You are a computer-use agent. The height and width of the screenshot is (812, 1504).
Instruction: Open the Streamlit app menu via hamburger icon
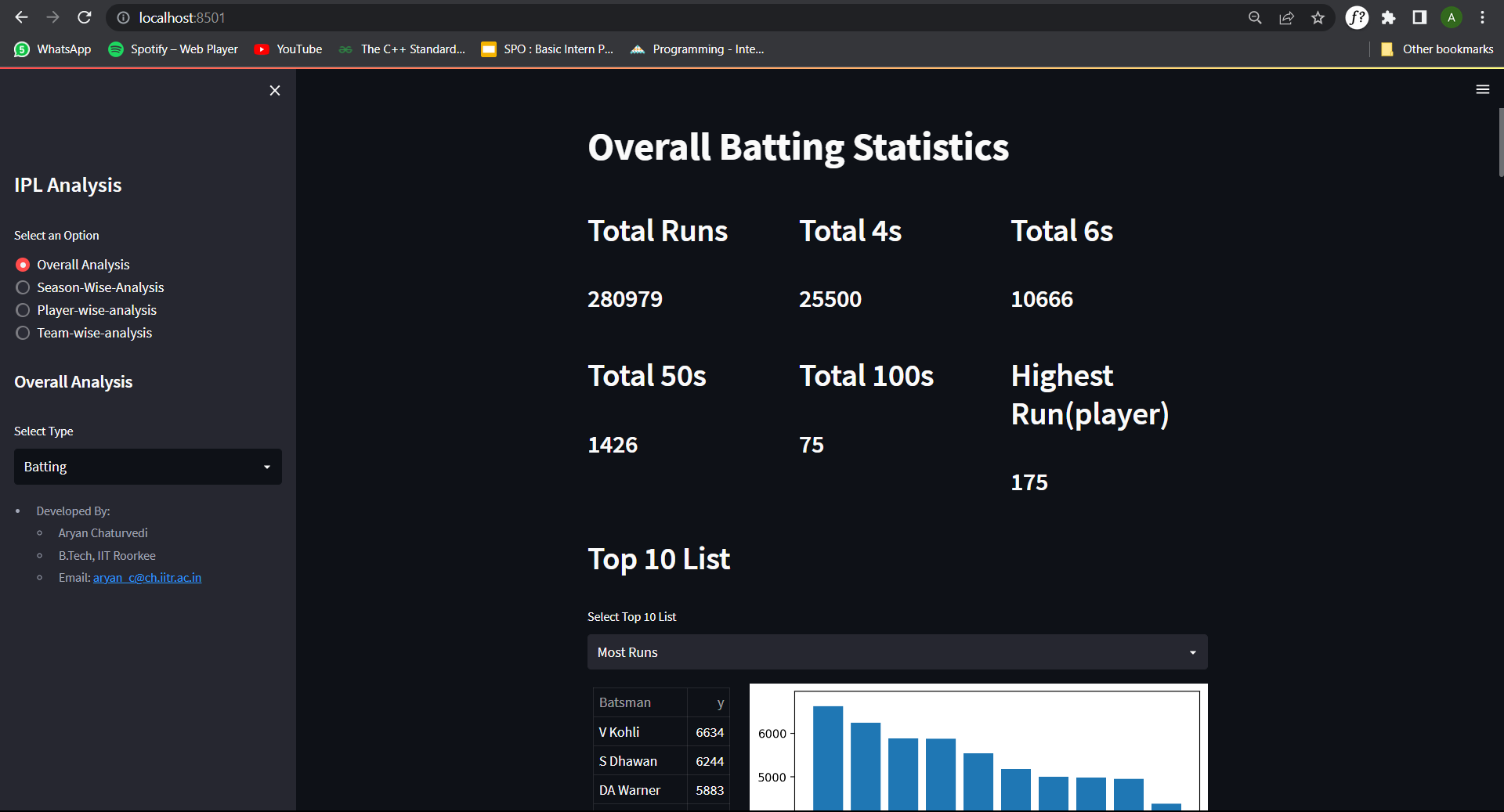pos(1483,89)
